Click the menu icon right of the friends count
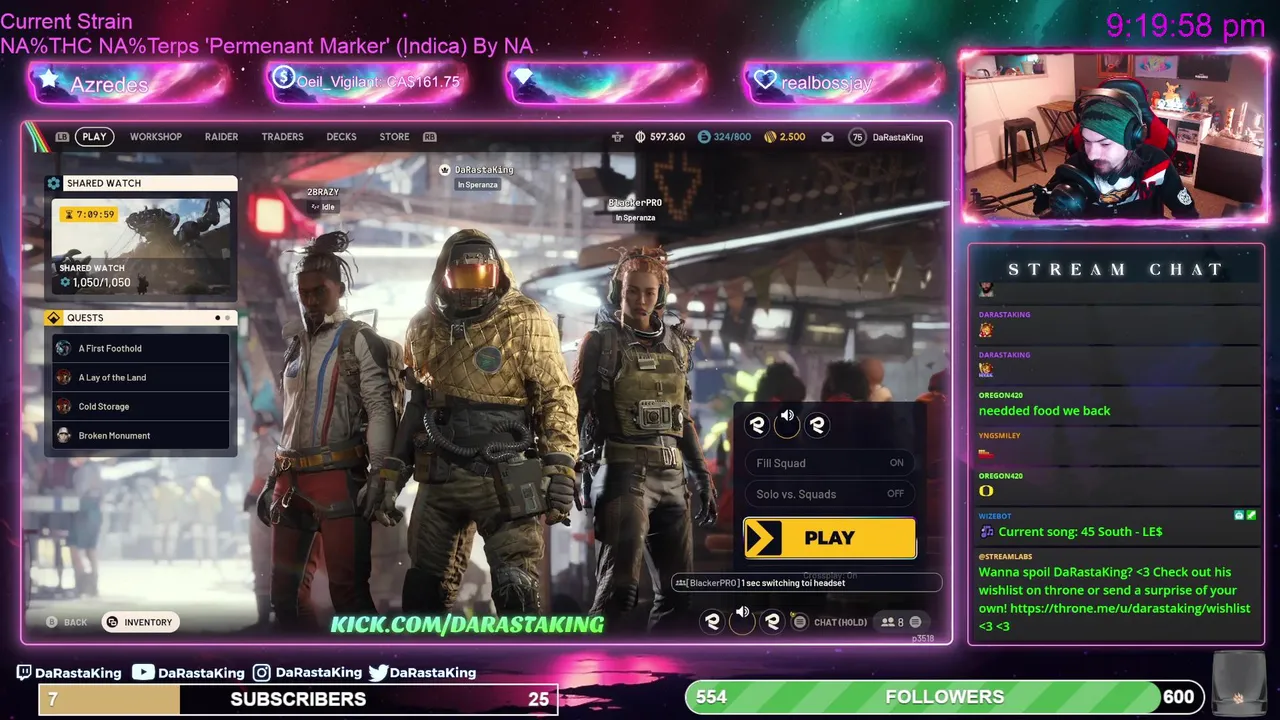 click(x=915, y=622)
